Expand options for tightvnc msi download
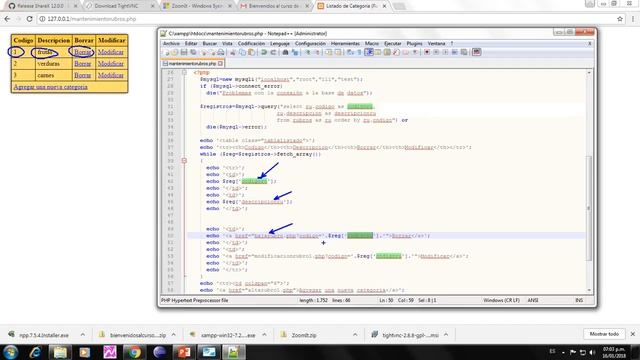 pos(446,335)
